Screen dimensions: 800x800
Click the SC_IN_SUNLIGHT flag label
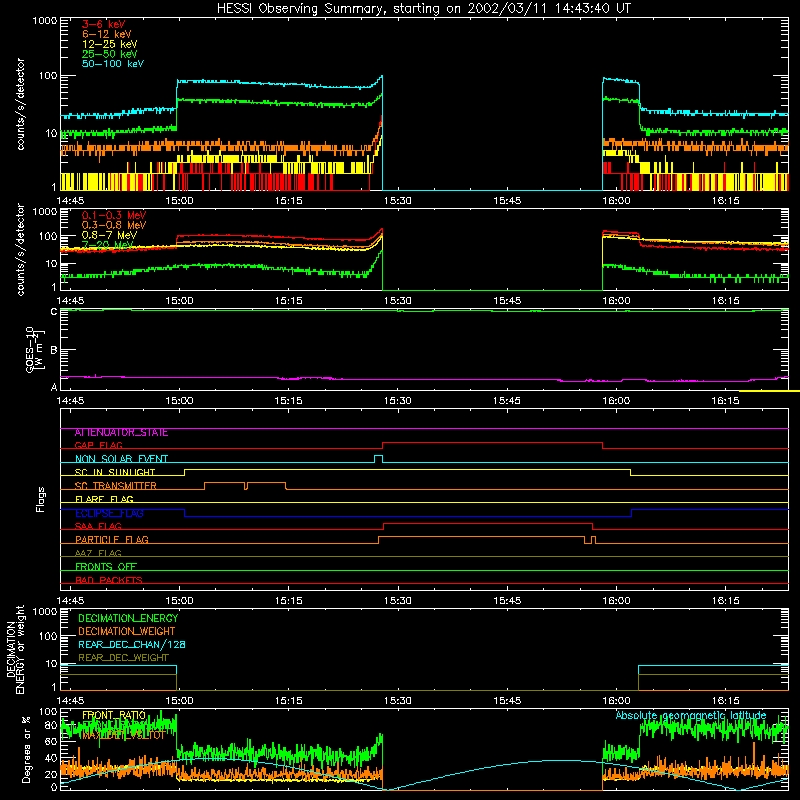point(115,472)
